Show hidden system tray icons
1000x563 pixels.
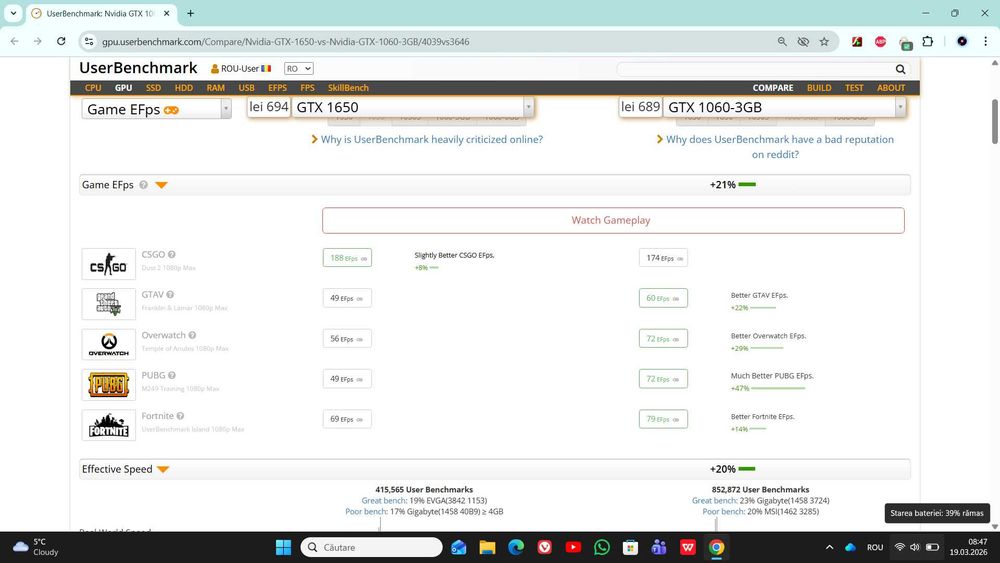point(829,547)
